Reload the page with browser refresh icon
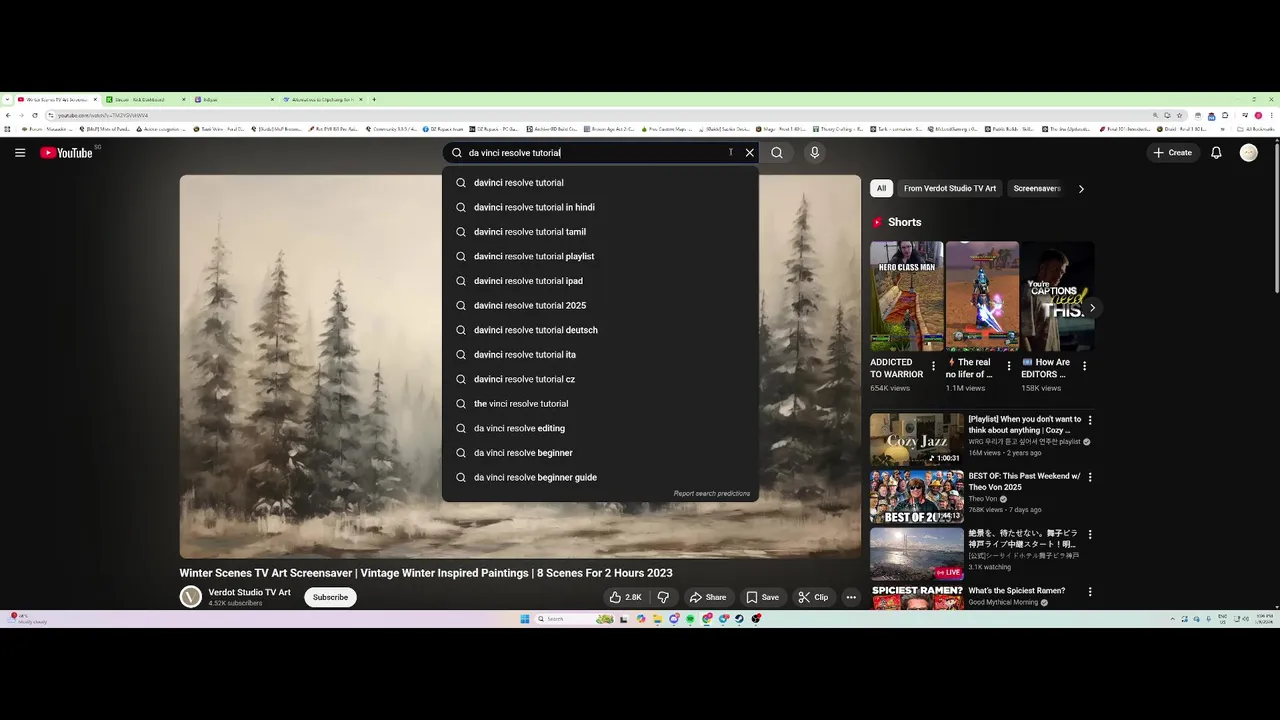1280x720 pixels. (35, 115)
